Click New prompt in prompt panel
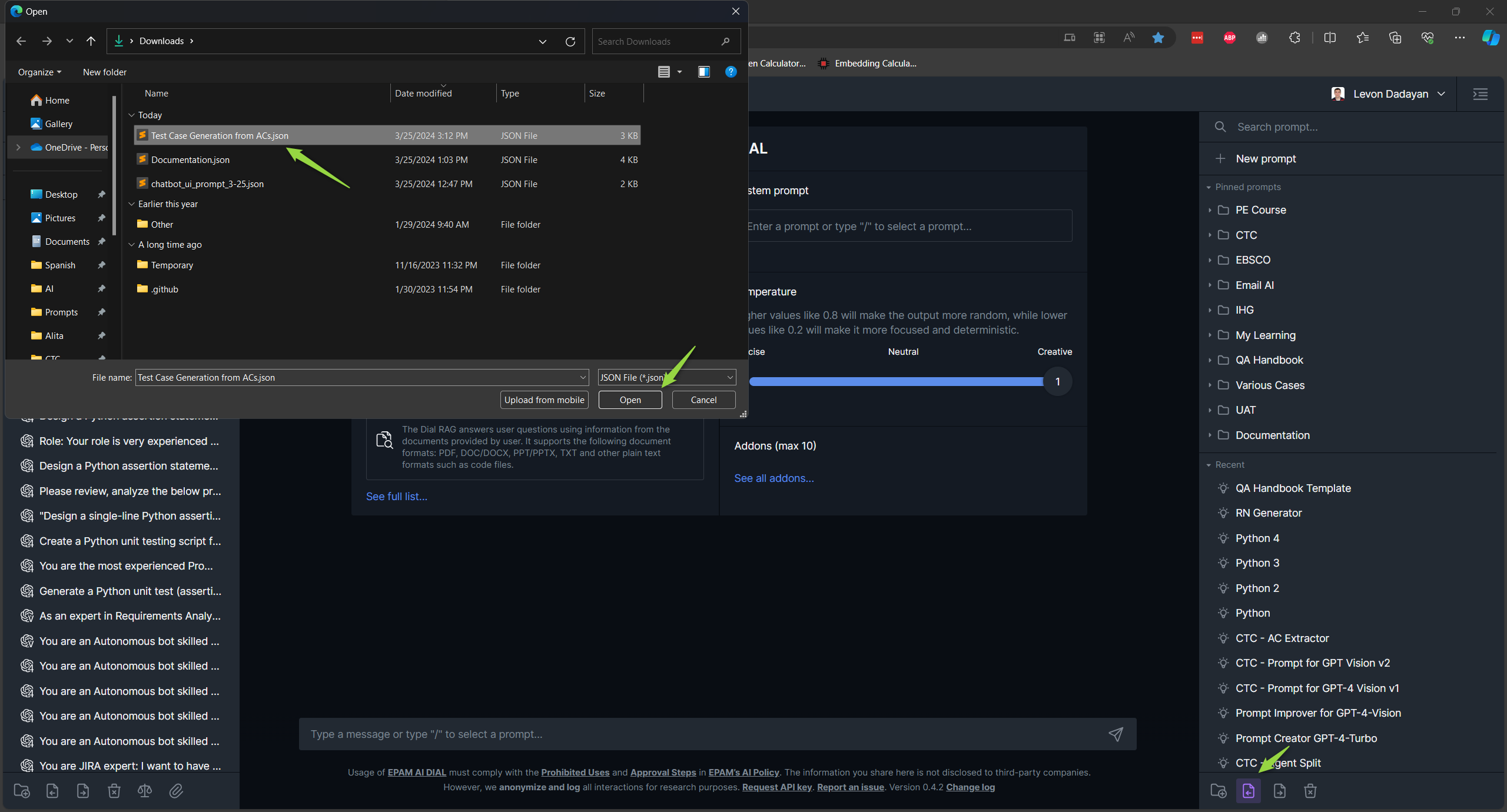 click(1266, 159)
